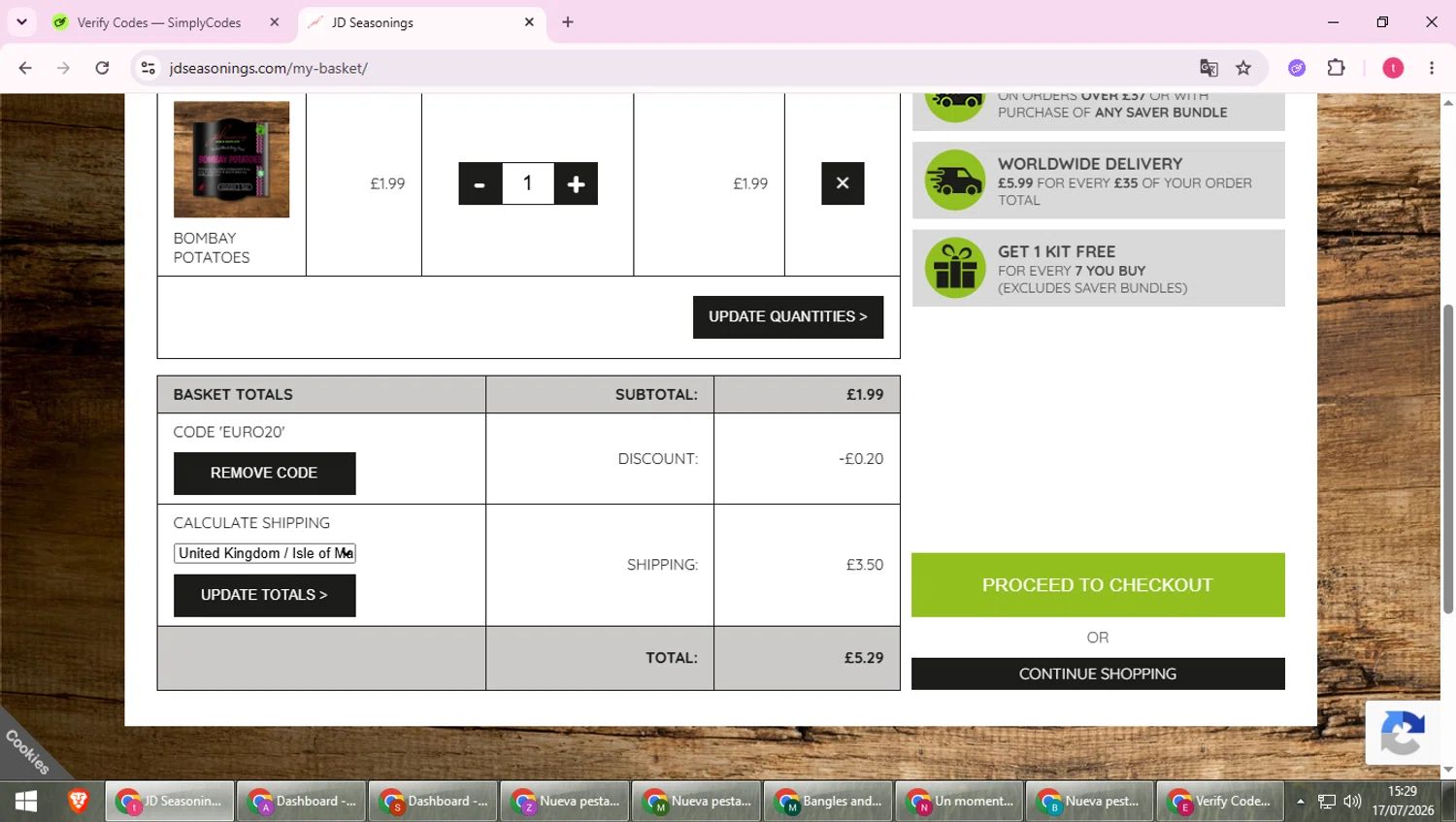1456x822 pixels.
Task: Open the Bombay Potatoes product thumbnail
Action: pyautogui.click(x=231, y=159)
